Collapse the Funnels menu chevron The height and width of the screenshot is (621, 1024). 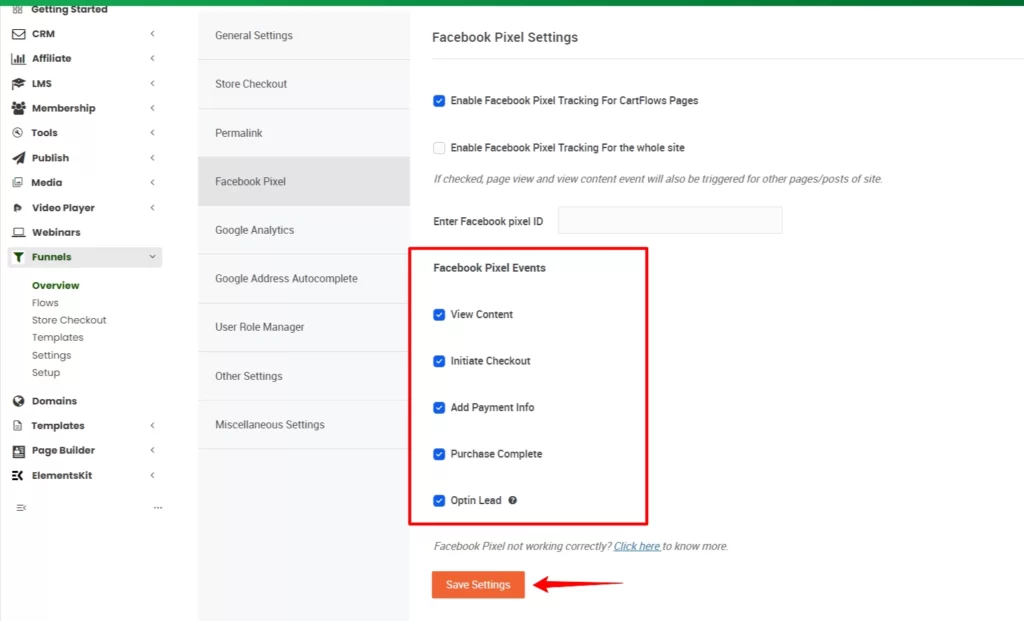tap(152, 257)
